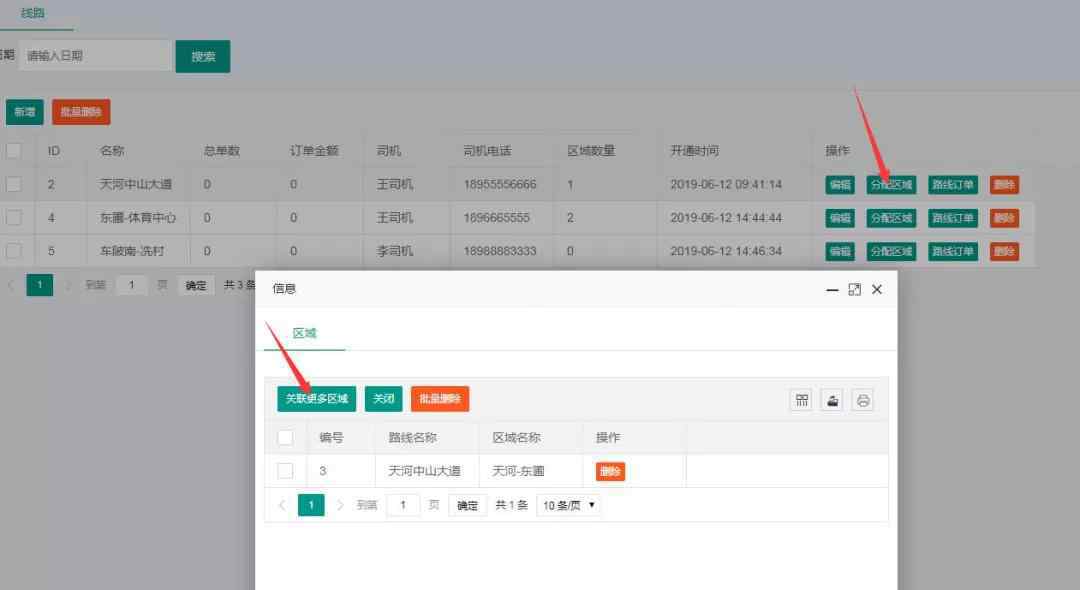Check the 东圃-体育中心 row checkbox
1080x590 pixels.
click(x=13, y=218)
